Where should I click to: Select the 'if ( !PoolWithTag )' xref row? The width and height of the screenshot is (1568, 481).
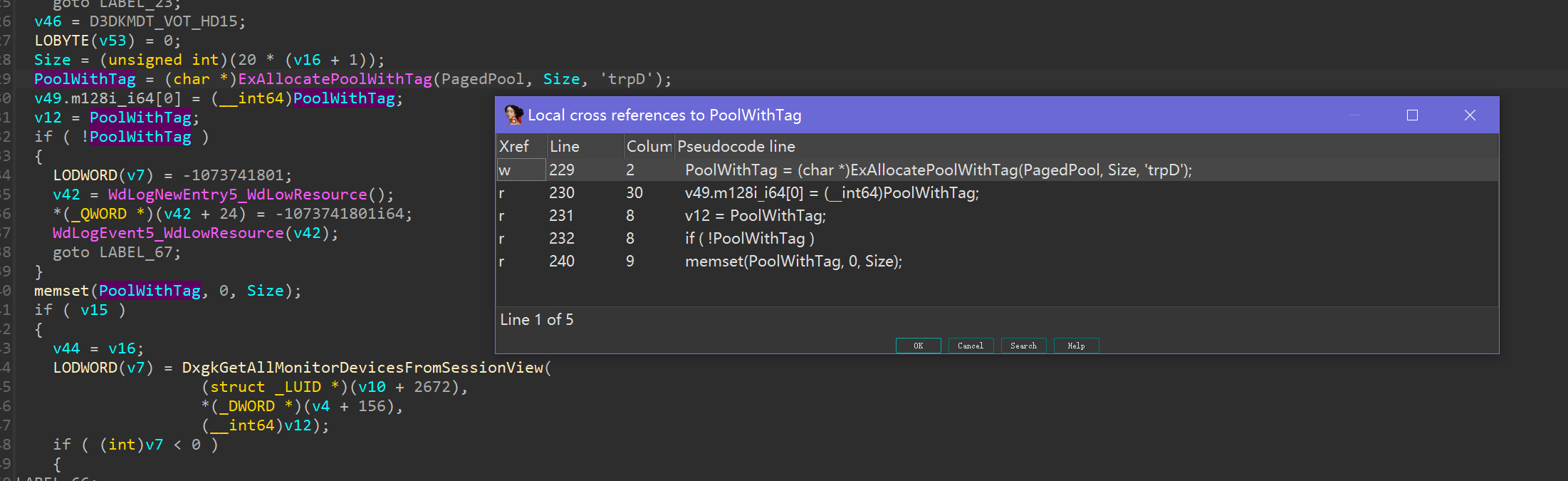click(x=749, y=239)
